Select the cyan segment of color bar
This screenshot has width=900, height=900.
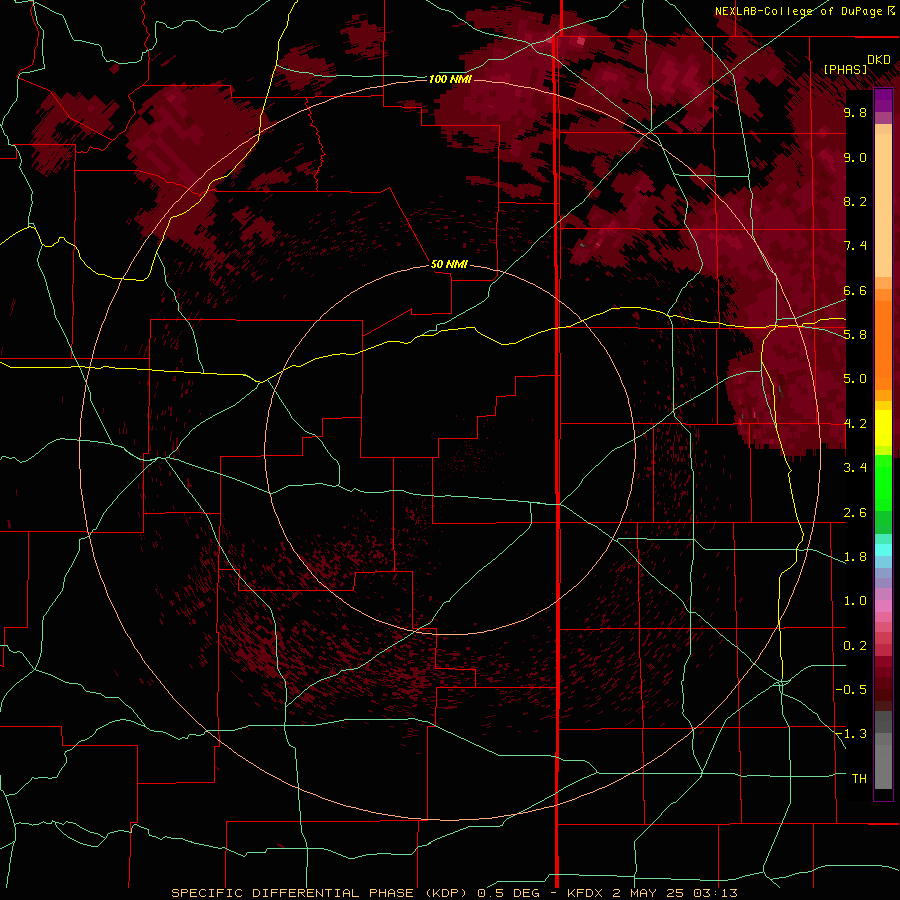tap(883, 550)
